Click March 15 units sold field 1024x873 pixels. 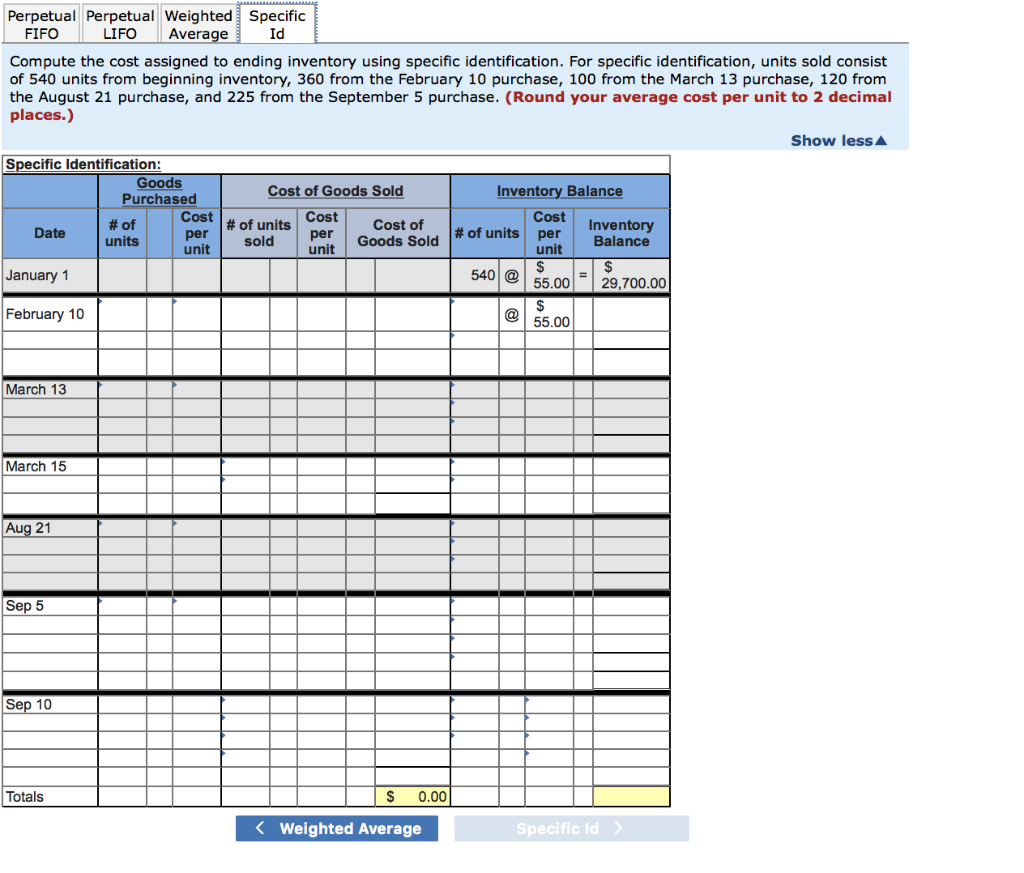coord(246,467)
